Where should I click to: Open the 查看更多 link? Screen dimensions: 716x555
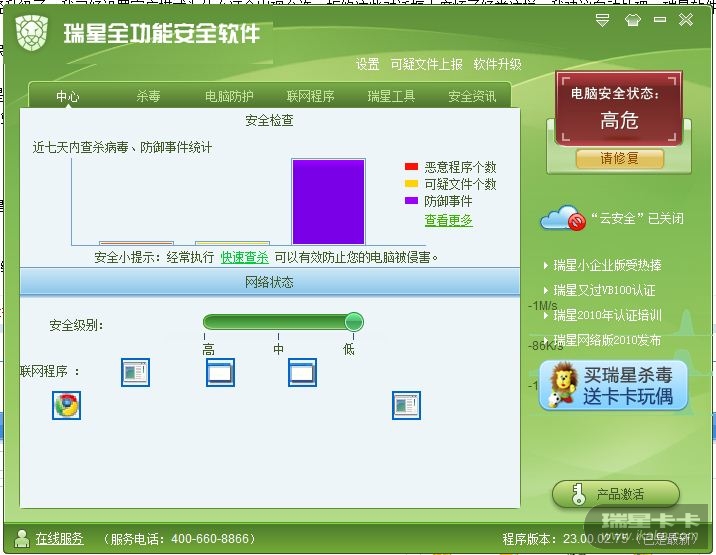[448, 220]
